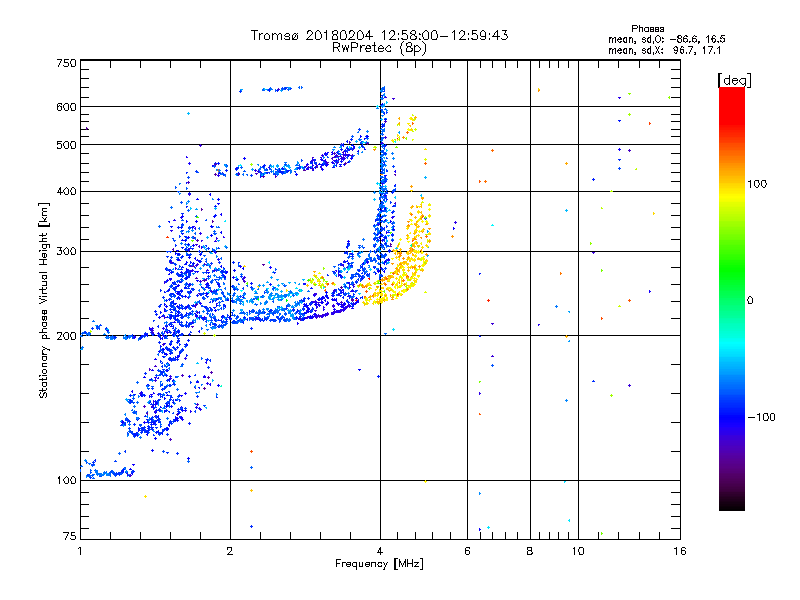This screenshot has width=800, height=600.
Task: Click the x-axis tick label '6'
Action: click(x=467, y=551)
